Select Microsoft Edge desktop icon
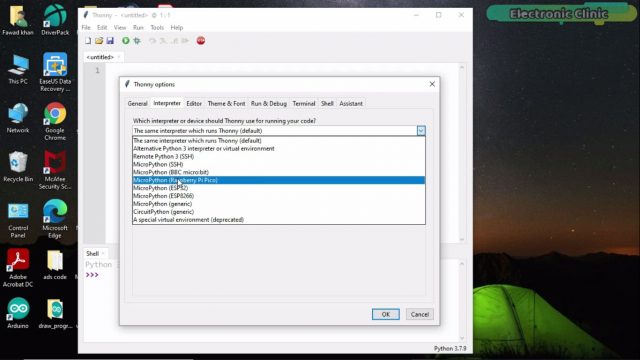Image resolution: width=640 pixels, height=360 pixels. pos(55,219)
